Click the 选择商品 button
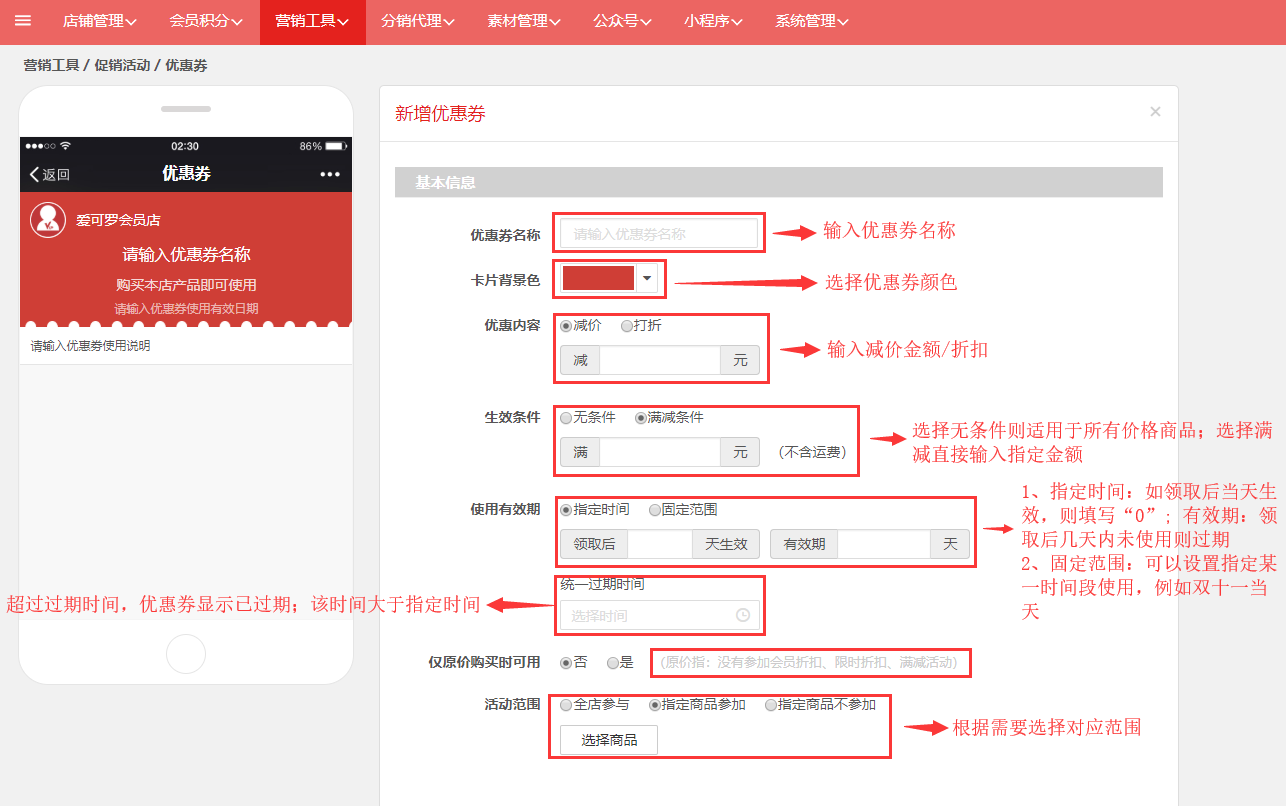1286x806 pixels. (609, 740)
